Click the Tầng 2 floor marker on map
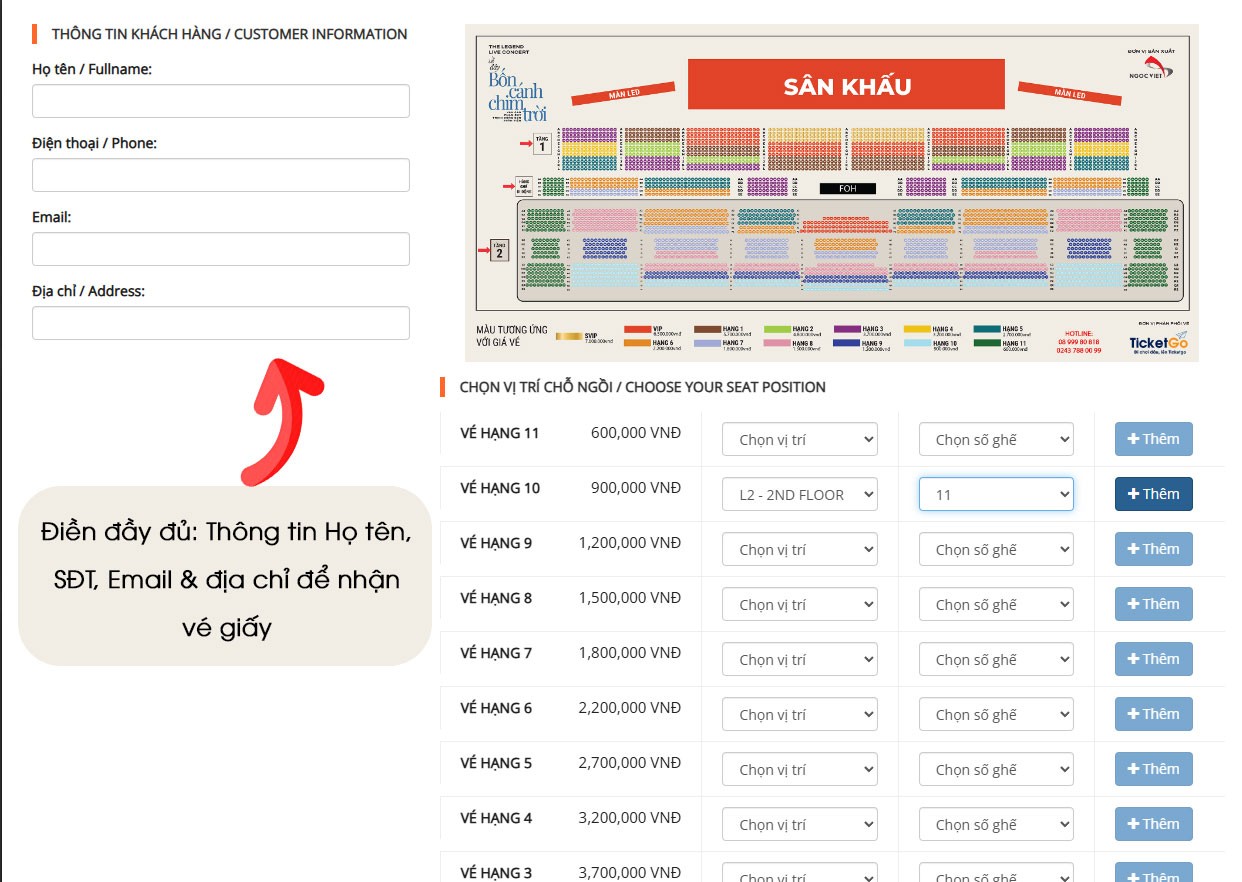 click(500, 249)
